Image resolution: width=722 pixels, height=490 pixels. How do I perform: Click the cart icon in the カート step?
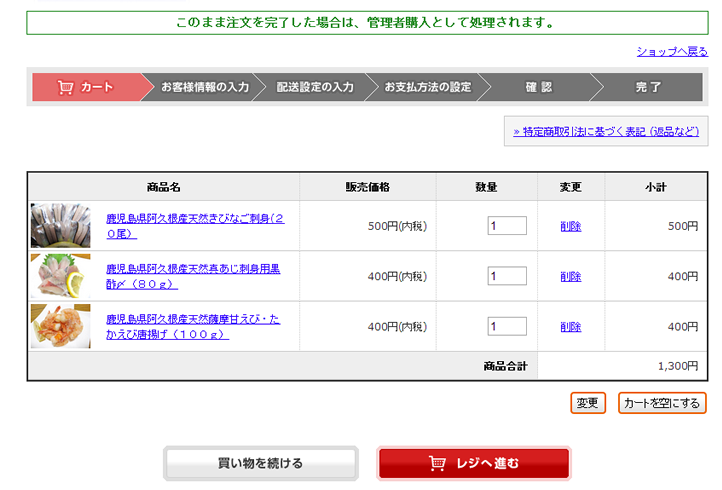click(x=66, y=87)
